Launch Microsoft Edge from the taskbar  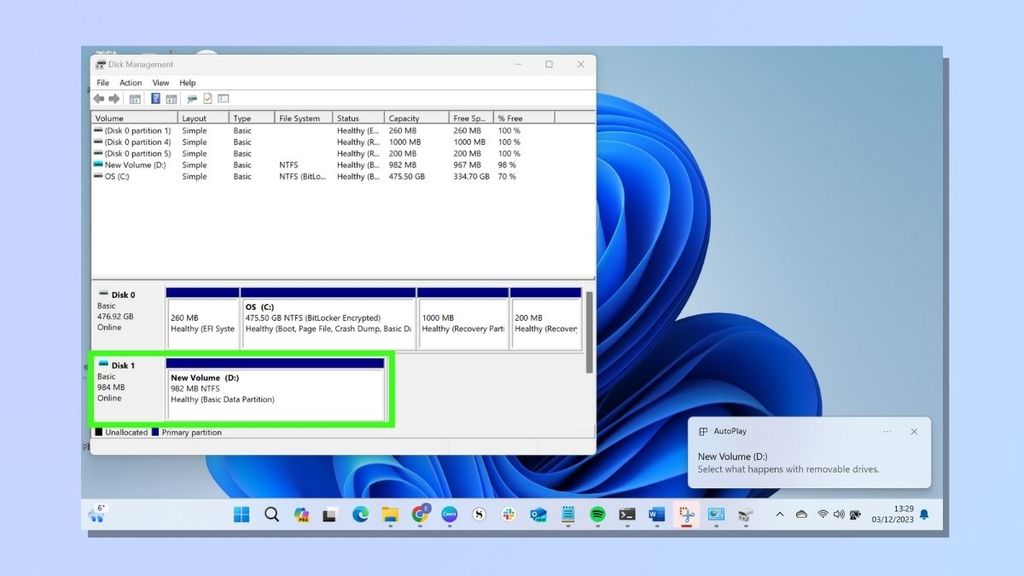(359, 515)
